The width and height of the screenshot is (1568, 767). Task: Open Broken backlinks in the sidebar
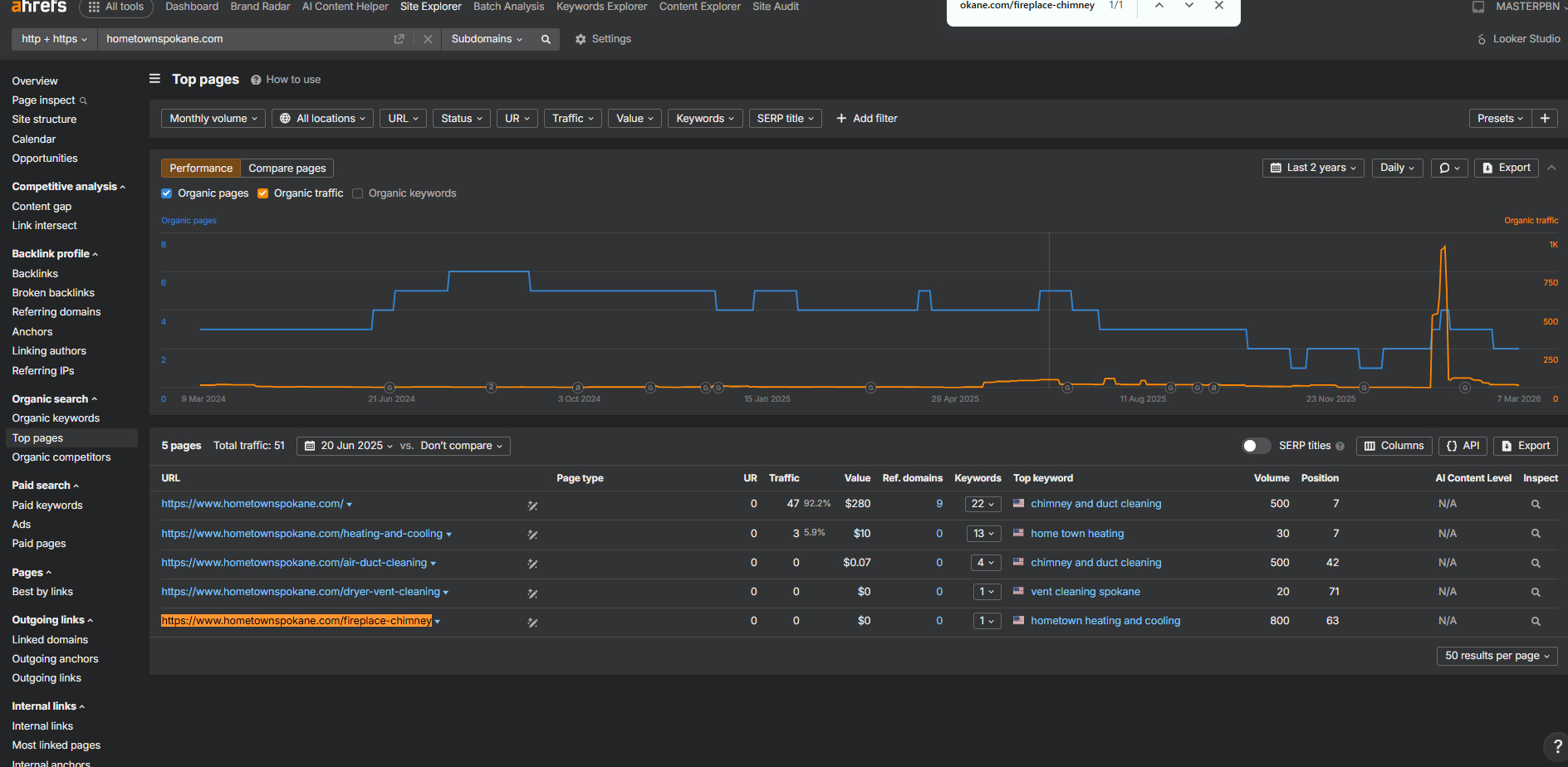pyautogui.click(x=53, y=293)
